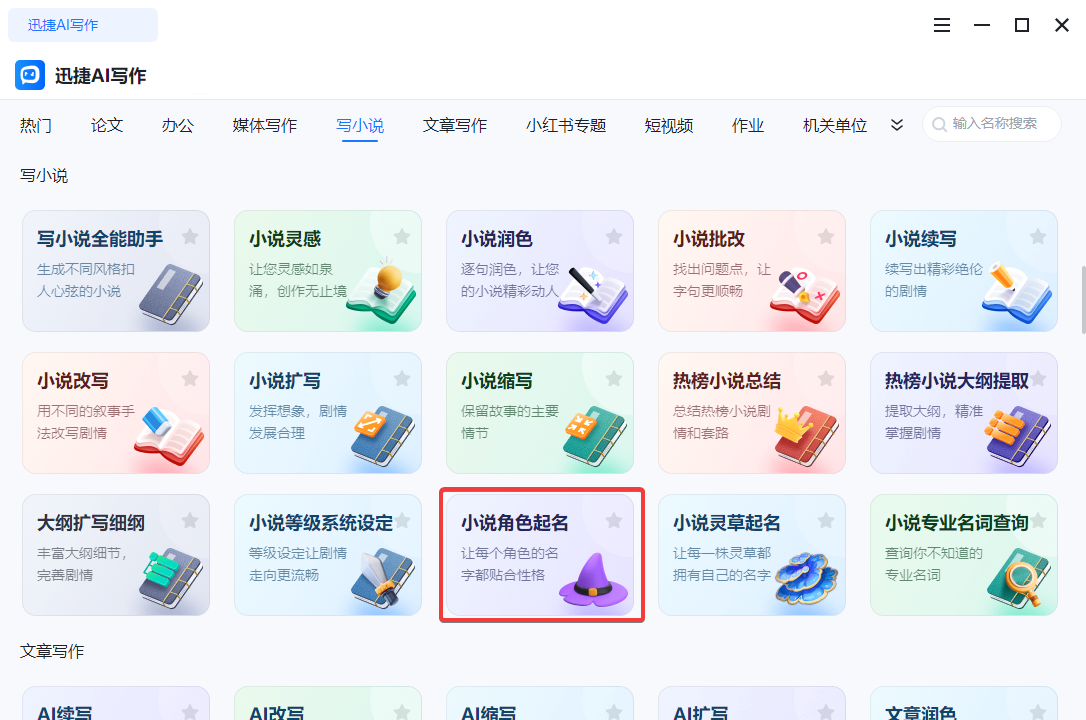
Task: Star the 小说扩写 tool
Action: [402, 379]
